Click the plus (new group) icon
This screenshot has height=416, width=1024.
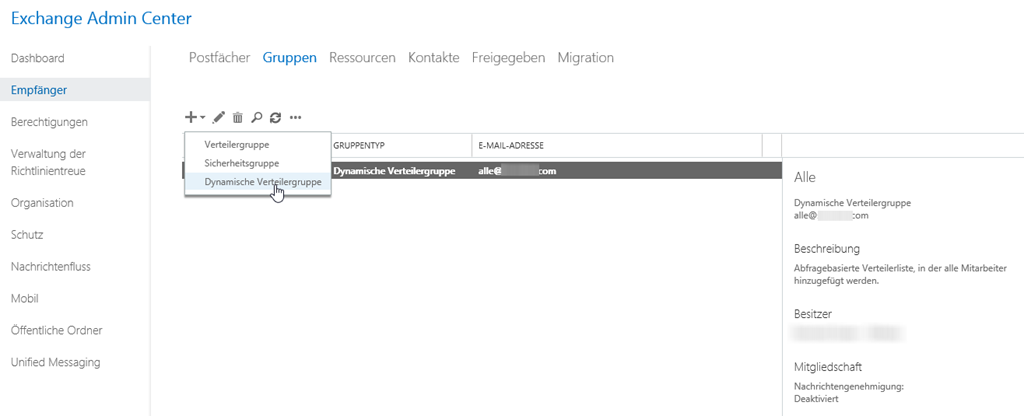click(x=191, y=118)
